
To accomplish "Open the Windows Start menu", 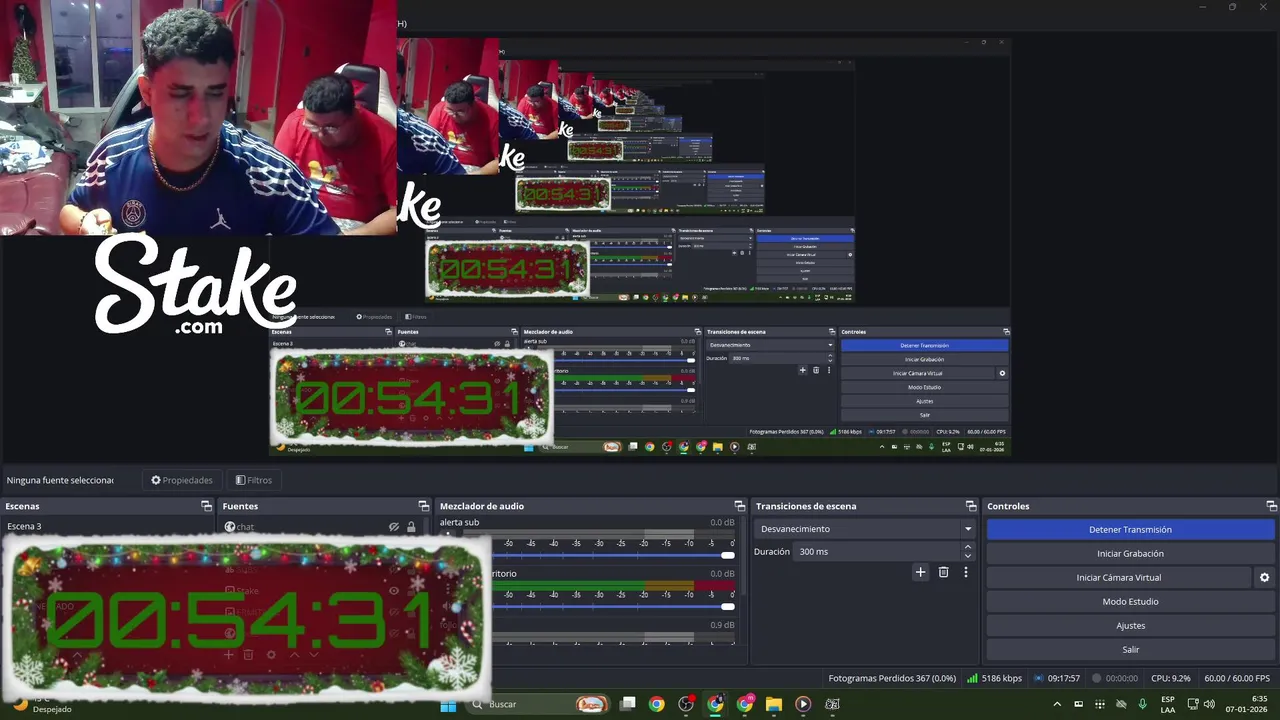I will click(448, 704).
